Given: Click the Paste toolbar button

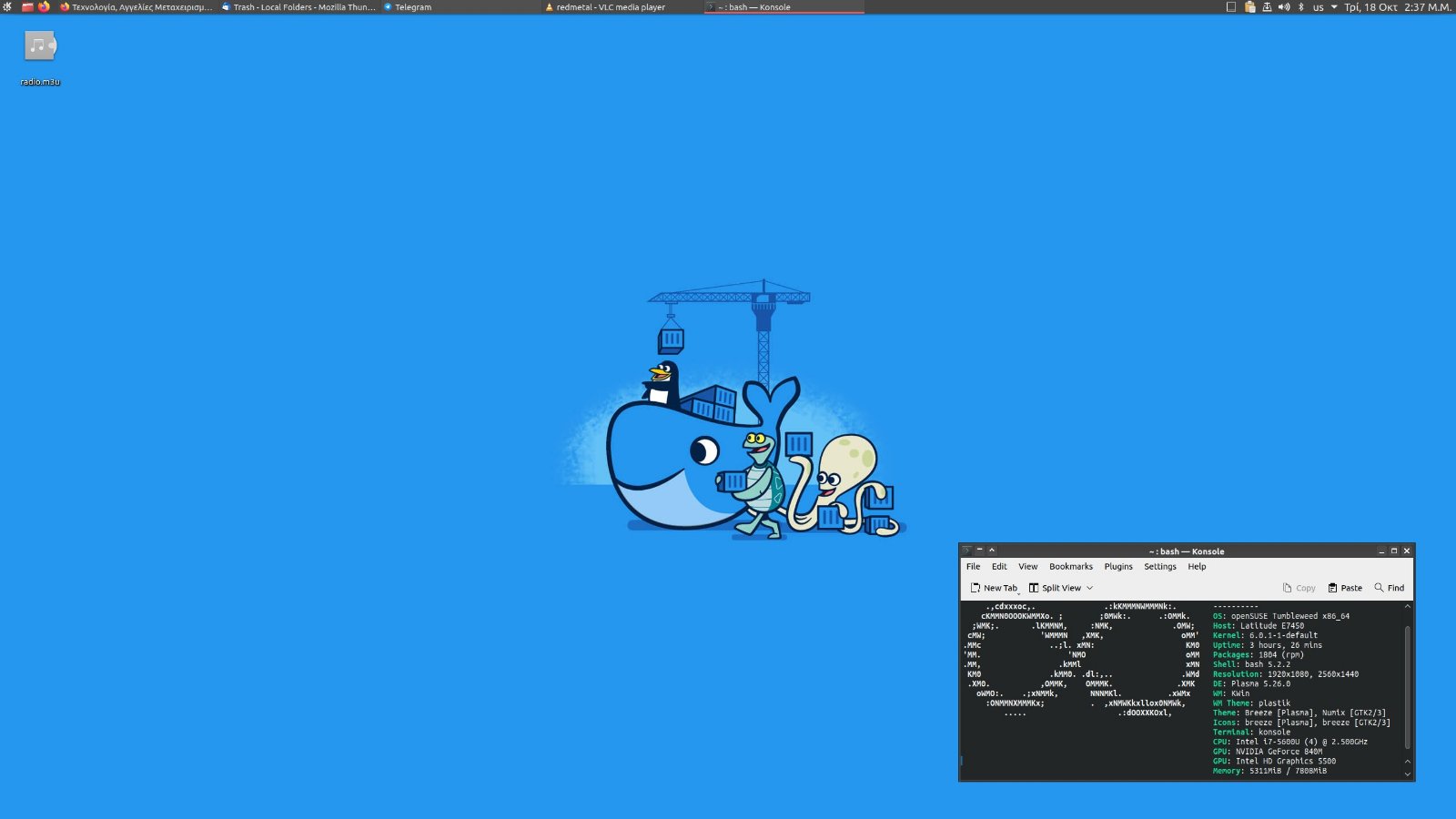Looking at the screenshot, I should click(1345, 588).
